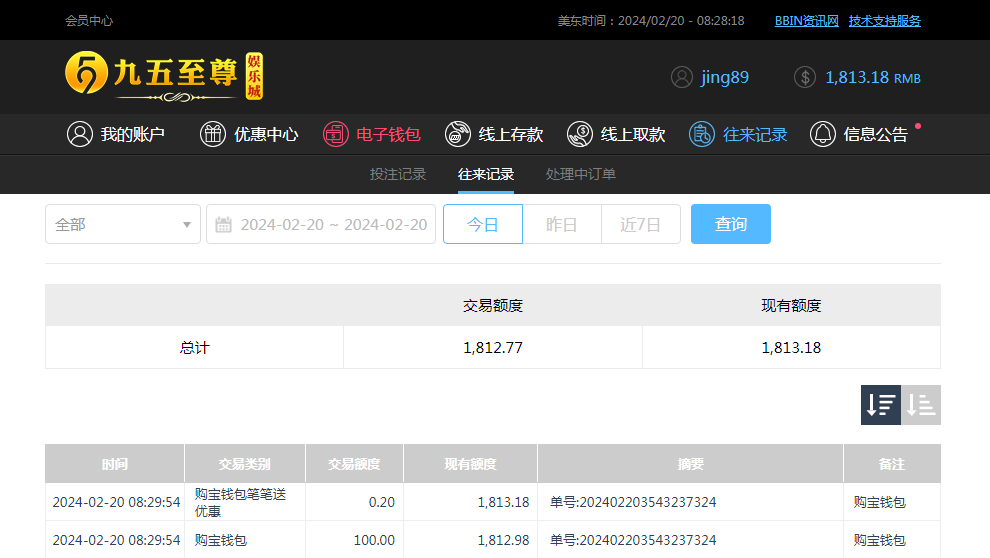Click the online withdrawal hand-coin icon

[580, 134]
